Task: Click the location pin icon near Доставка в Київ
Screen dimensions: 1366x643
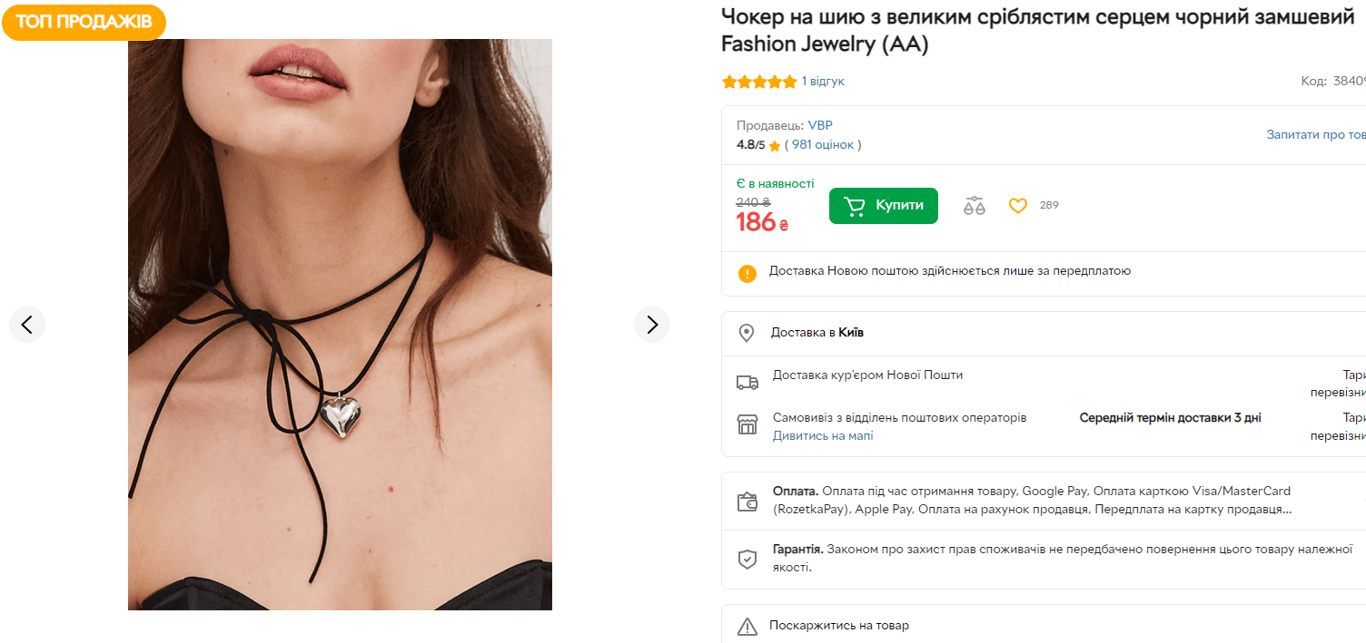Action: pyautogui.click(x=747, y=331)
